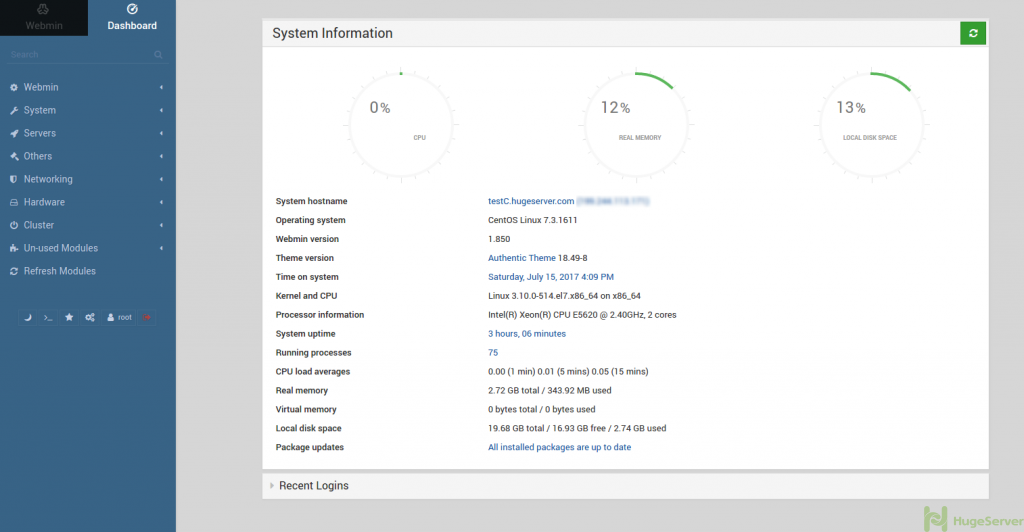Click the search magnifier icon

point(158,55)
